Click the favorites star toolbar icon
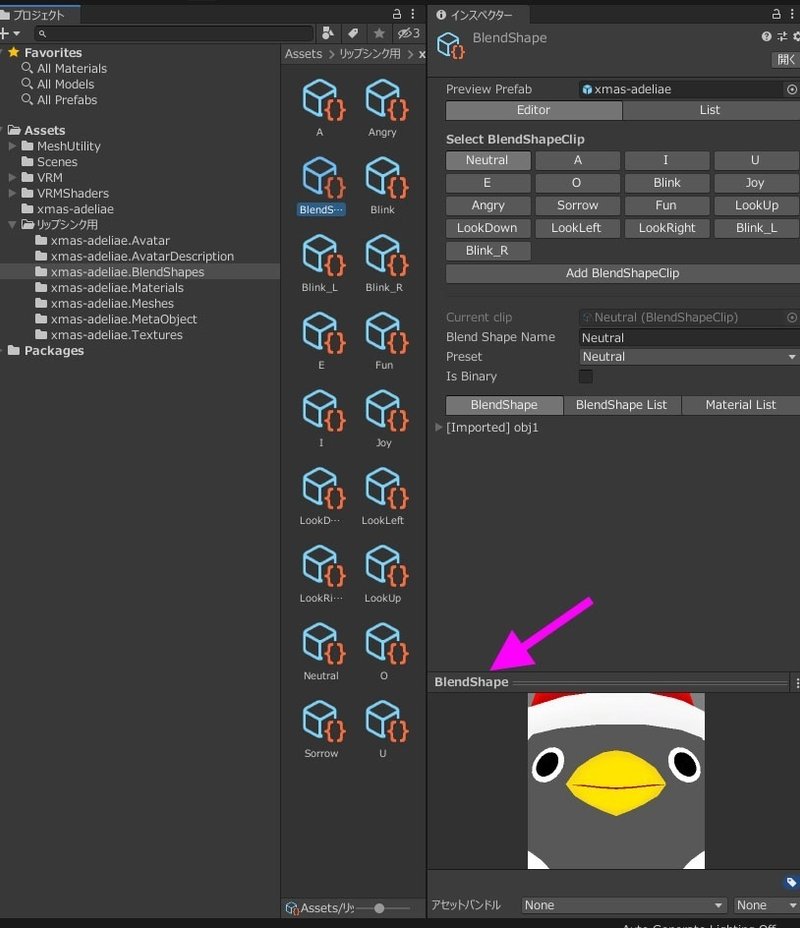The height and width of the screenshot is (928, 800). point(379,33)
